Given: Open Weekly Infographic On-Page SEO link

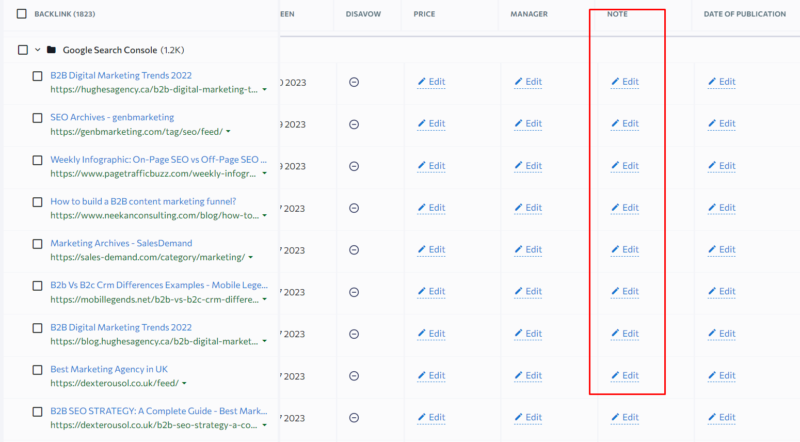Looking at the screenshot, I should (x=159, y=160).
